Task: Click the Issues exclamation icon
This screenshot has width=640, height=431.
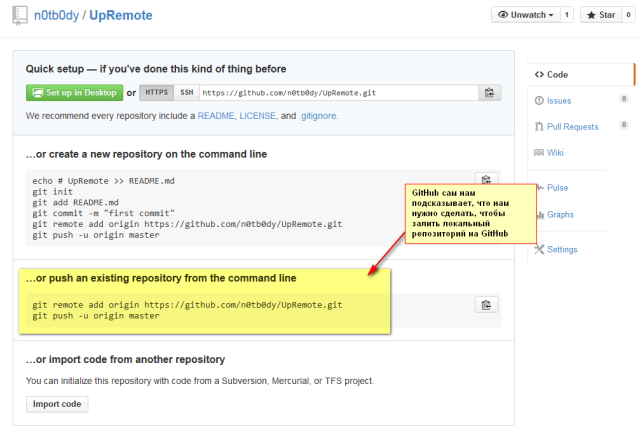Action: [539, 100]
